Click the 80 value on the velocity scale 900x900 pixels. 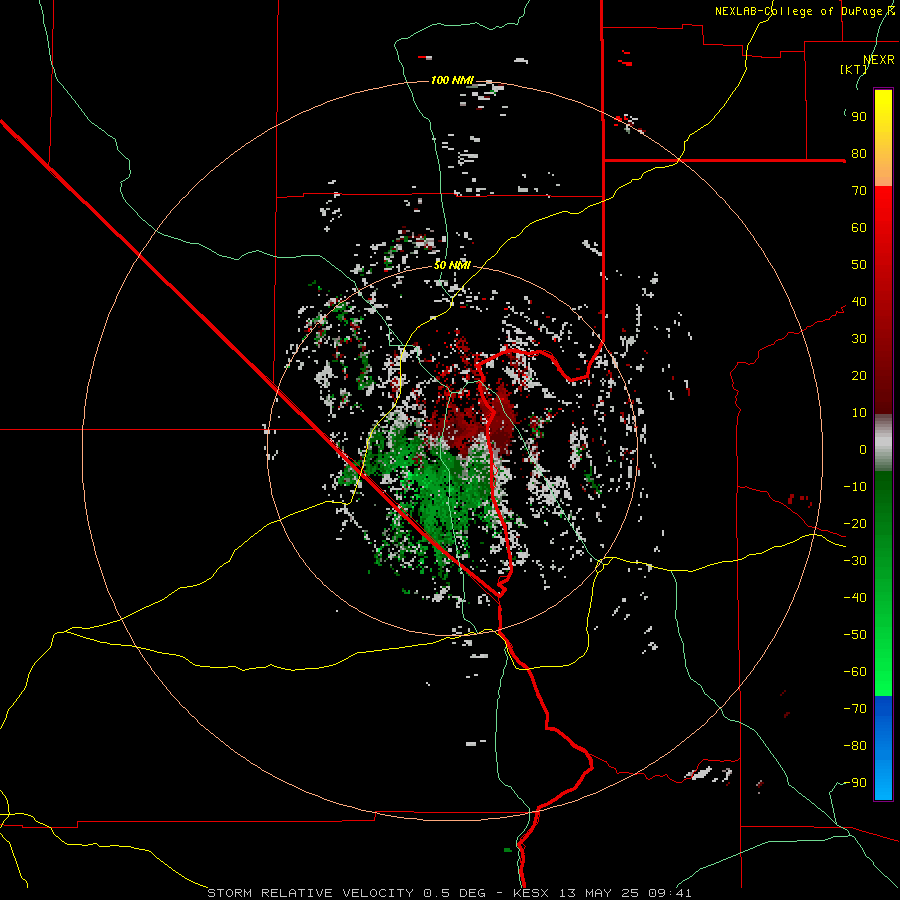(859, 154)
